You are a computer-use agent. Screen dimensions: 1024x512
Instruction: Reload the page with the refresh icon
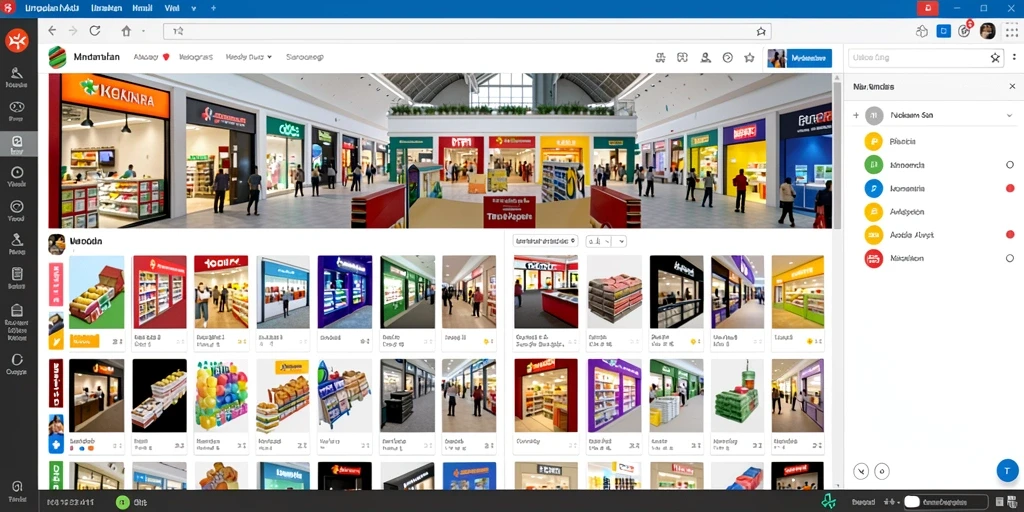pyautogui.click(x=95, y=31)
